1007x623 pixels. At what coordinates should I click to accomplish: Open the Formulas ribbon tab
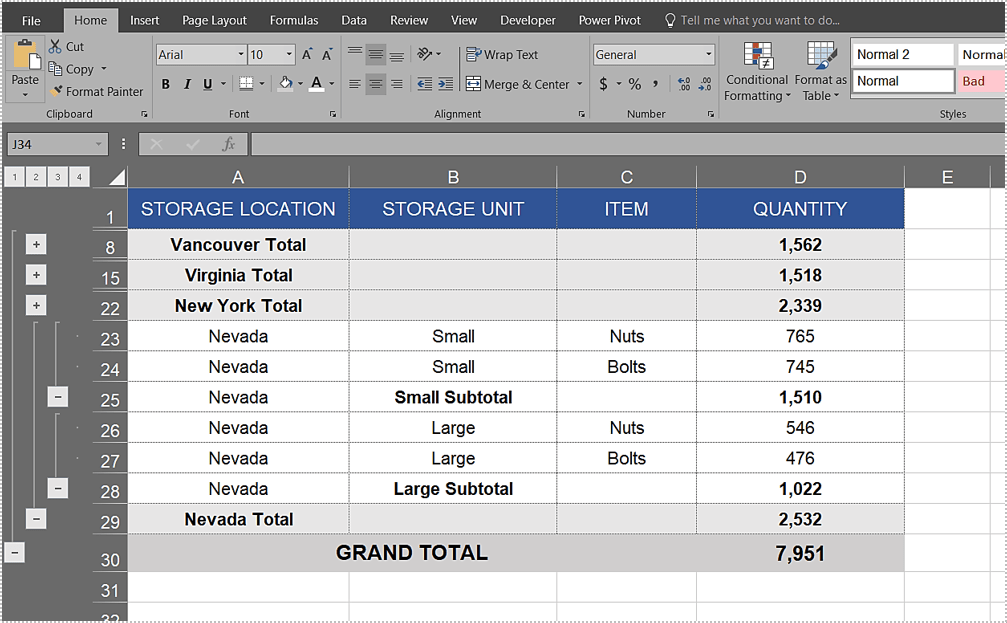294,20
